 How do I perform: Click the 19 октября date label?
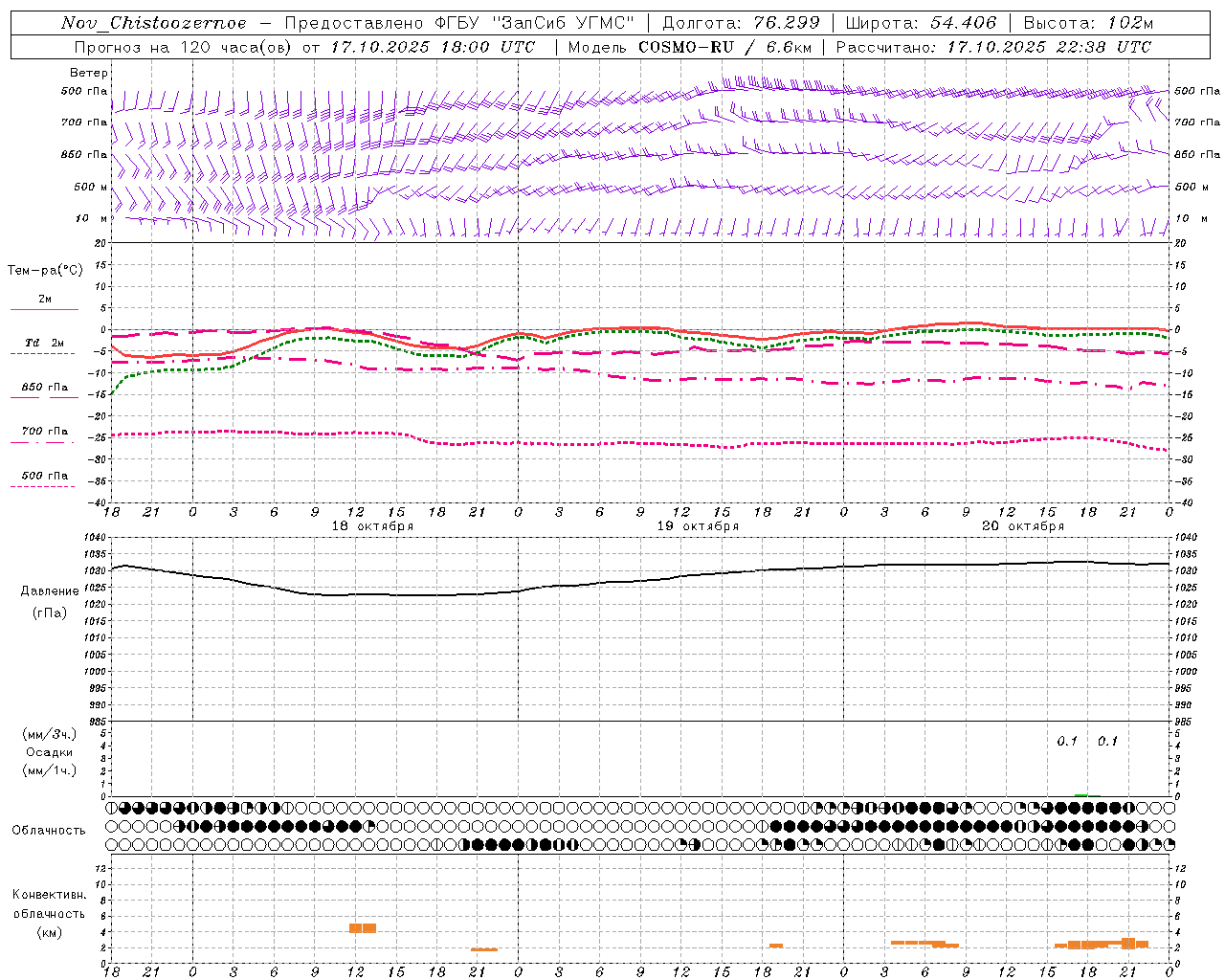click(698, 526)
